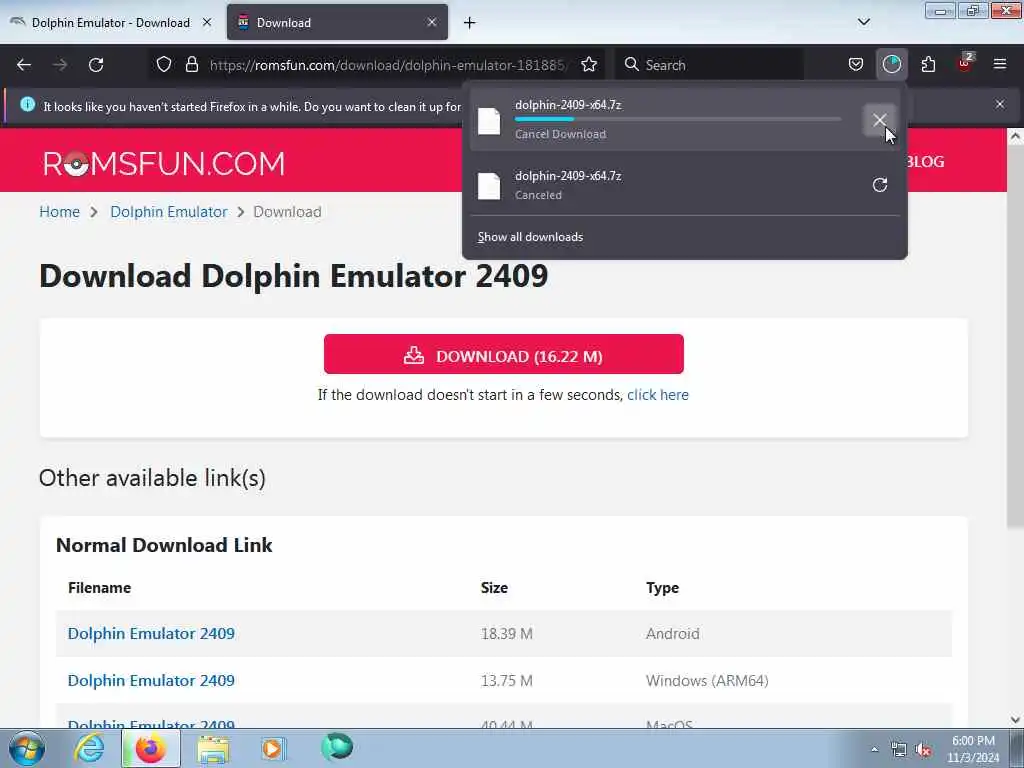1024x768 pixels.
Task: Click the scrollbar down arrow
Action: coord(1015,719)
